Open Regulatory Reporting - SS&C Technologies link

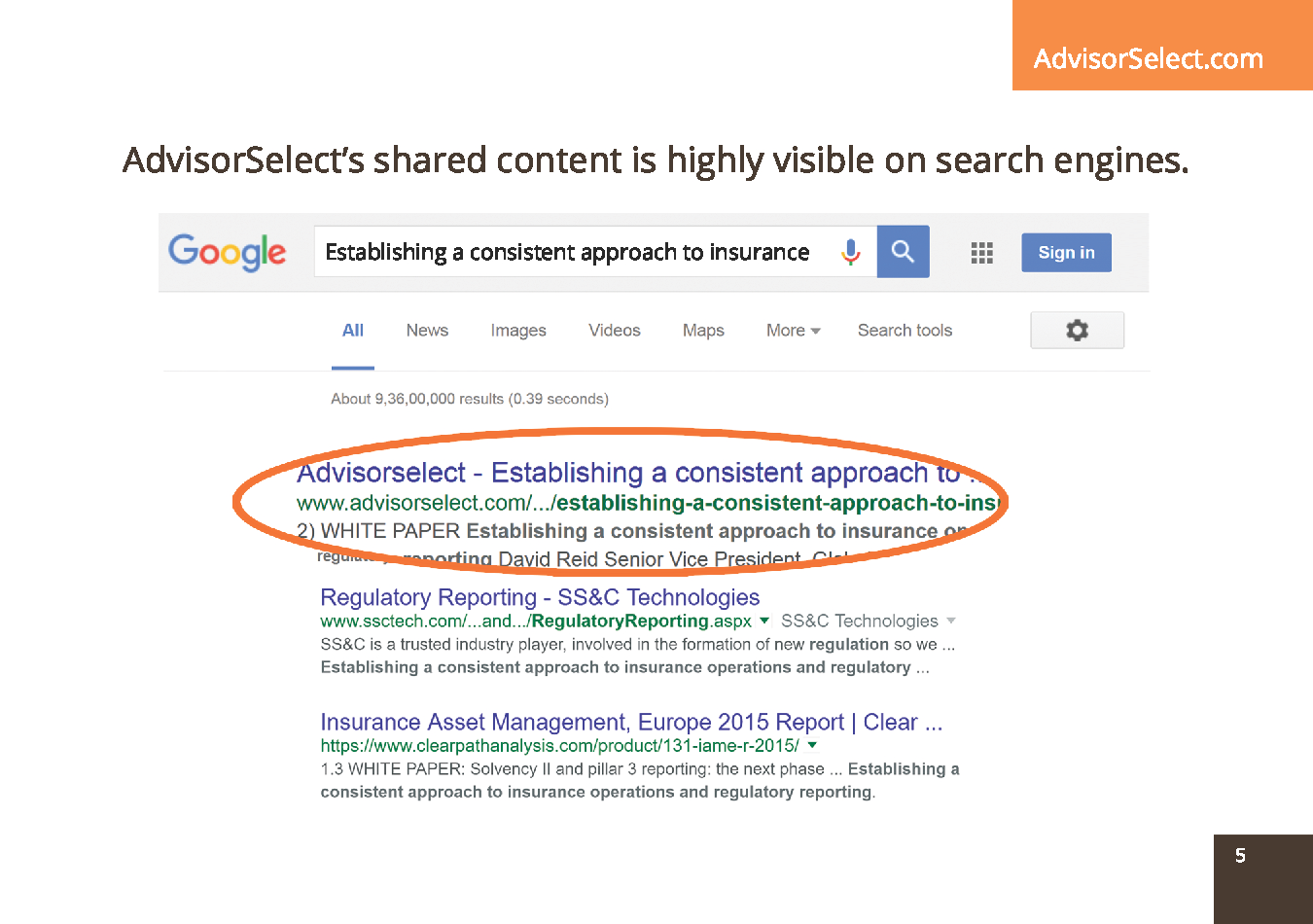540,597
